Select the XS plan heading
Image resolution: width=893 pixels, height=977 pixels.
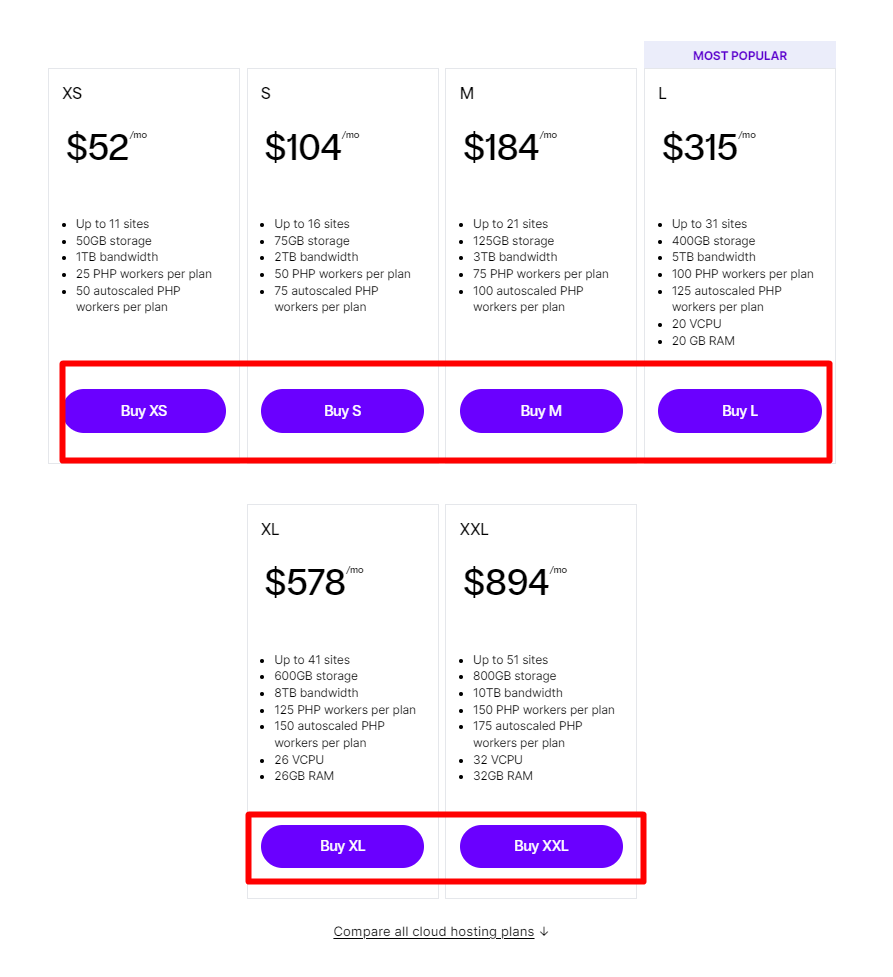72,93
